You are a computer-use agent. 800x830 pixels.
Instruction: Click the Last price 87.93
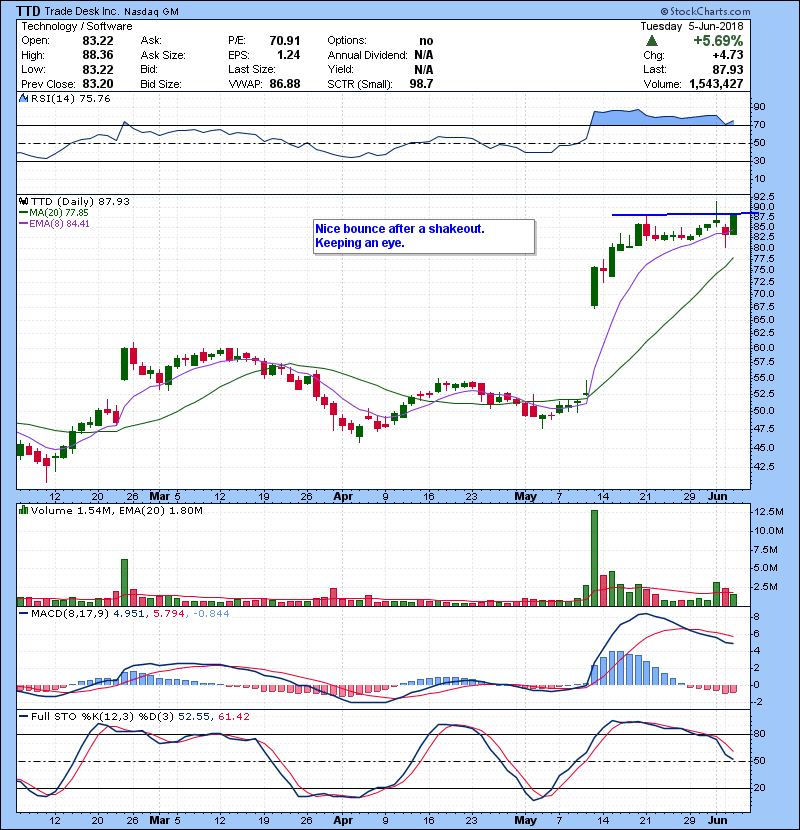(x=727, y=69)
